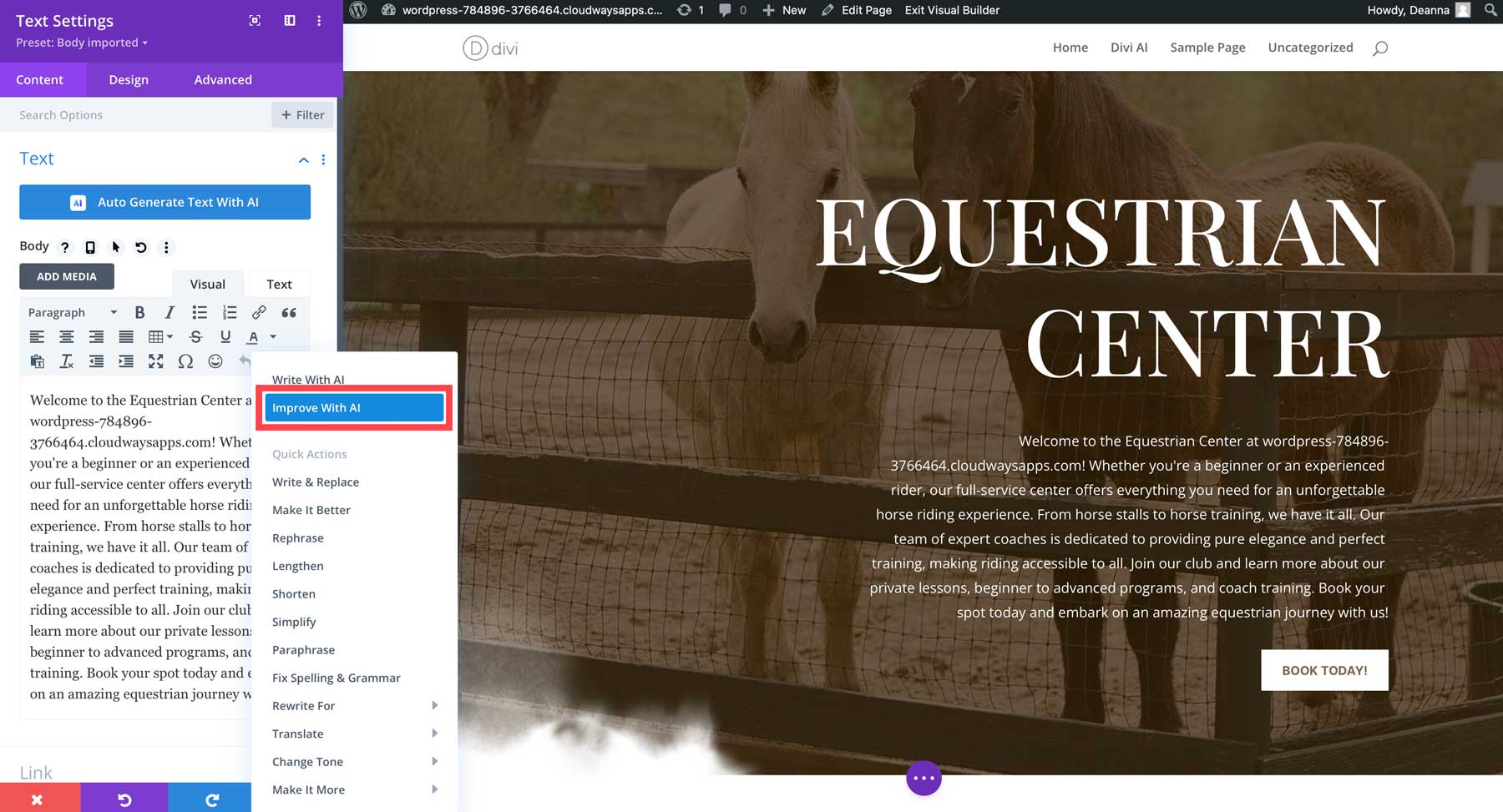Open the Preset: Body imported dropdown
Viewport: 1503px width, 812px height.
(x=82, y=43)
